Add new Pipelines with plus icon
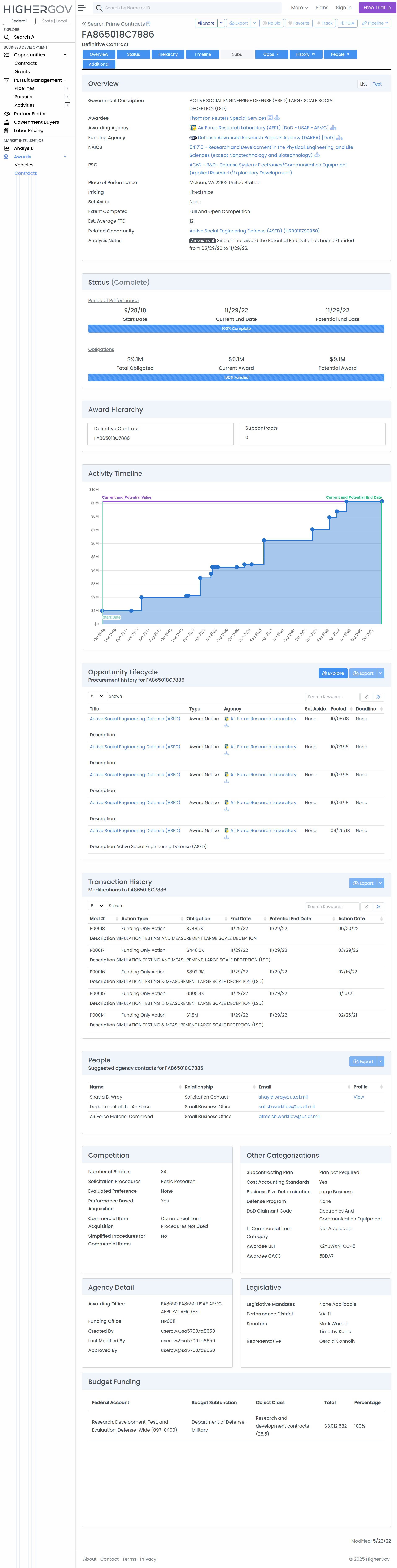Image resolution: width=397 pixels, height=1568 pixels. (x=67, y=89)
